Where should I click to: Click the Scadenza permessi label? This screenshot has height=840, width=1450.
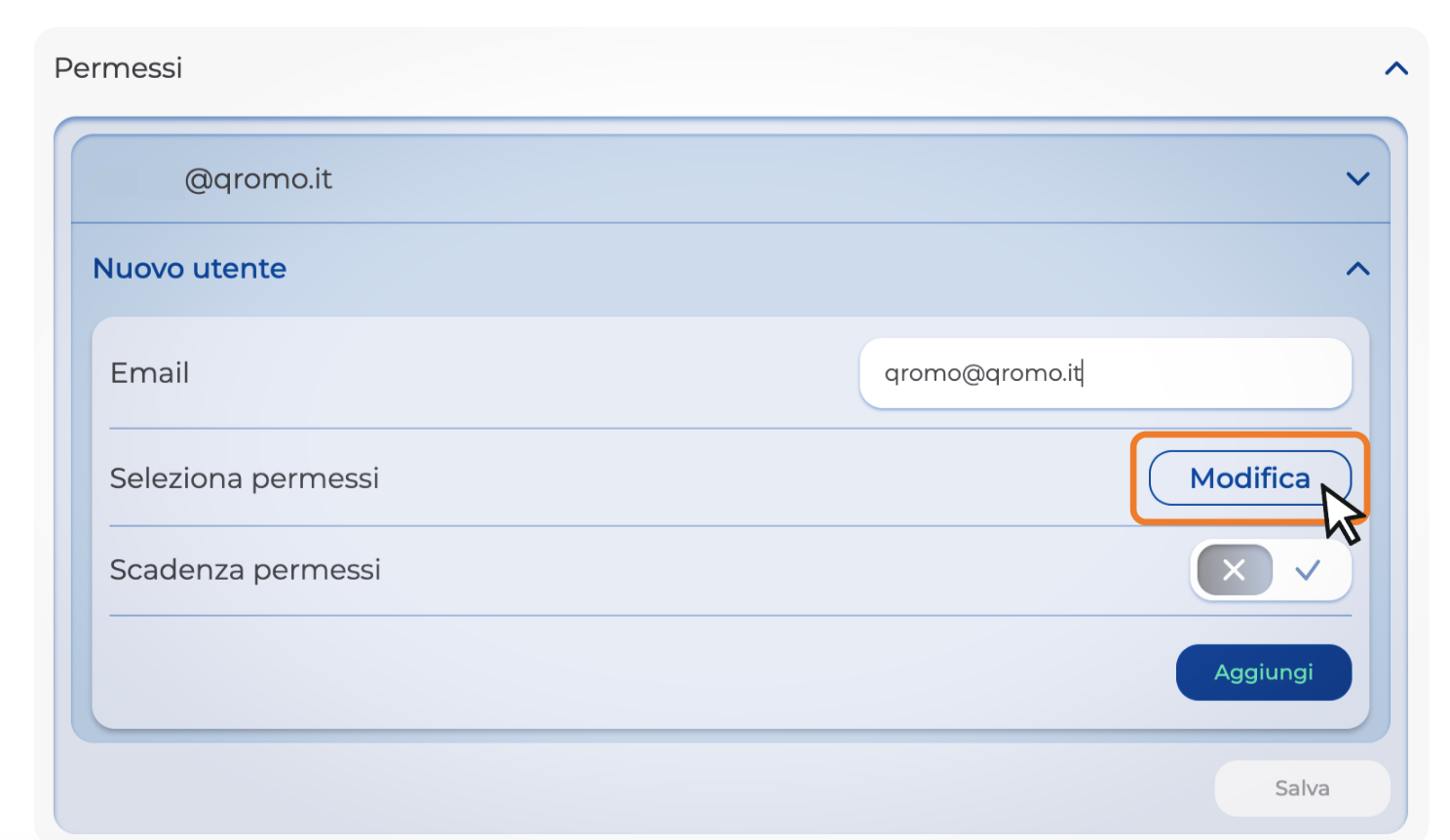tap(245, 570)
